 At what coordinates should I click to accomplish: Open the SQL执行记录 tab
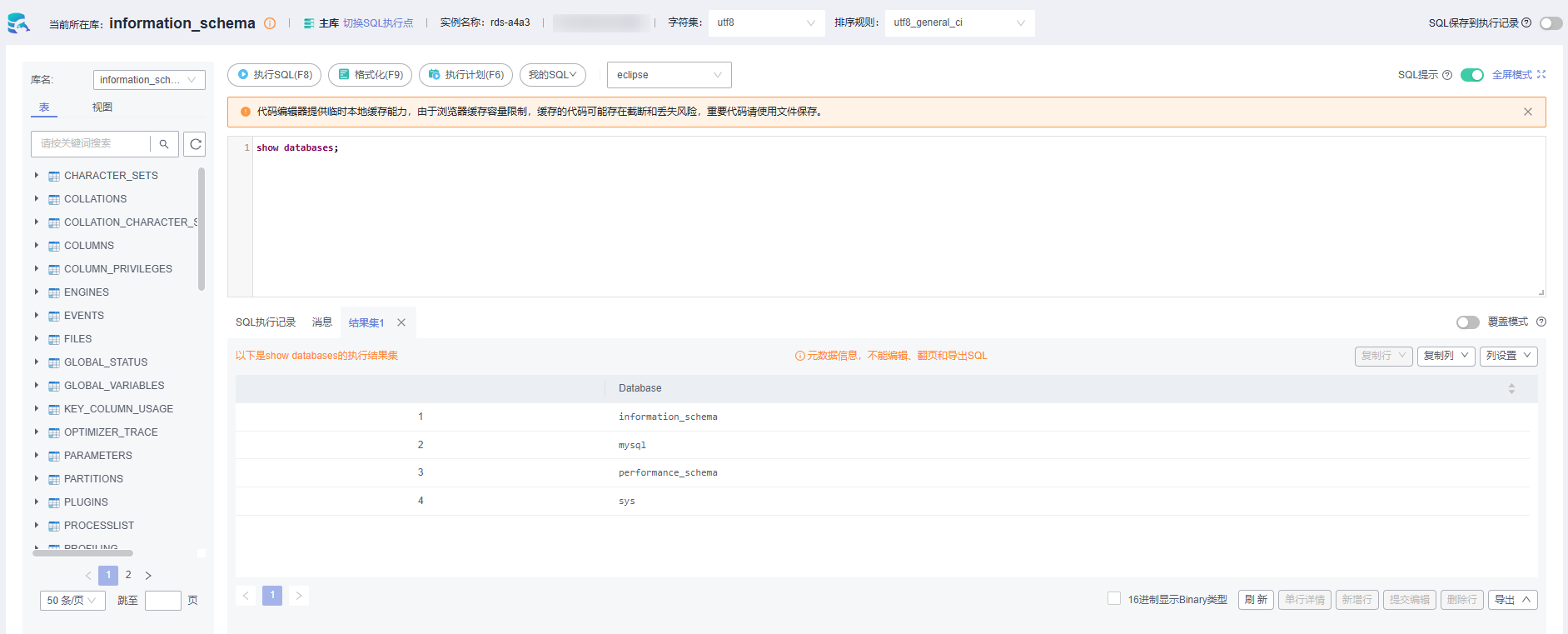point(266,322)
